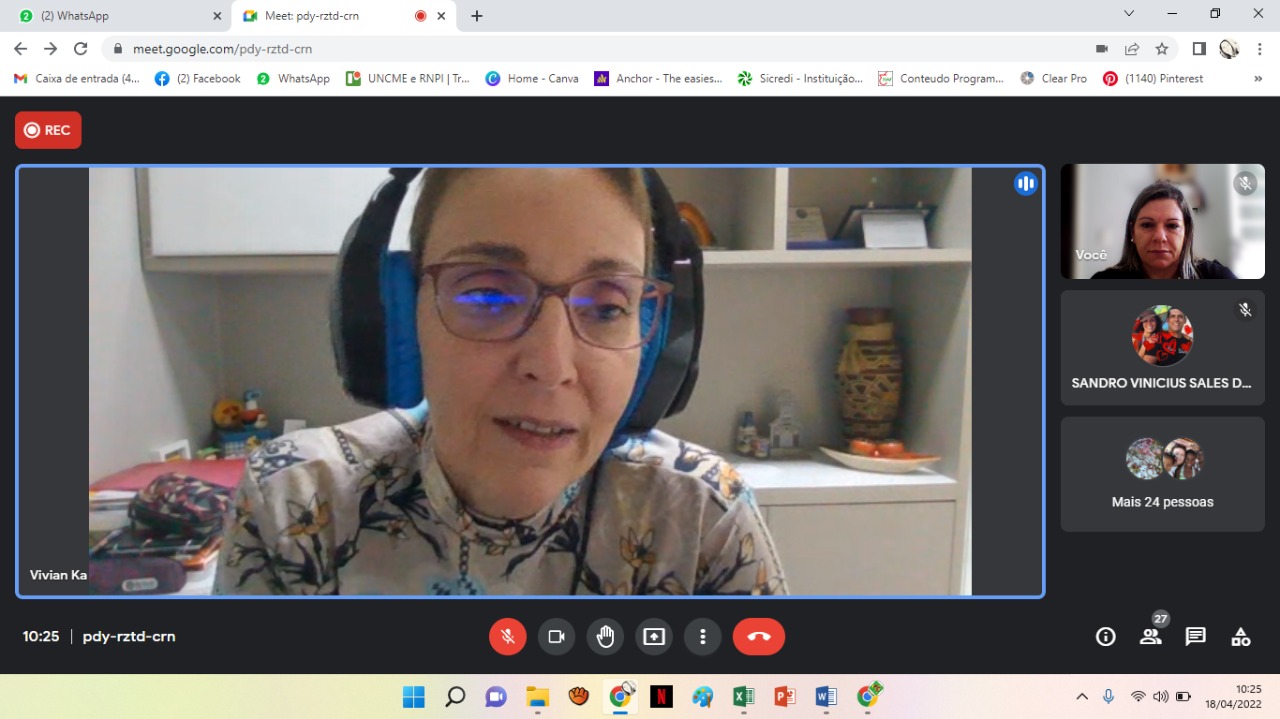Toggle the camera off

pos(557,636)
